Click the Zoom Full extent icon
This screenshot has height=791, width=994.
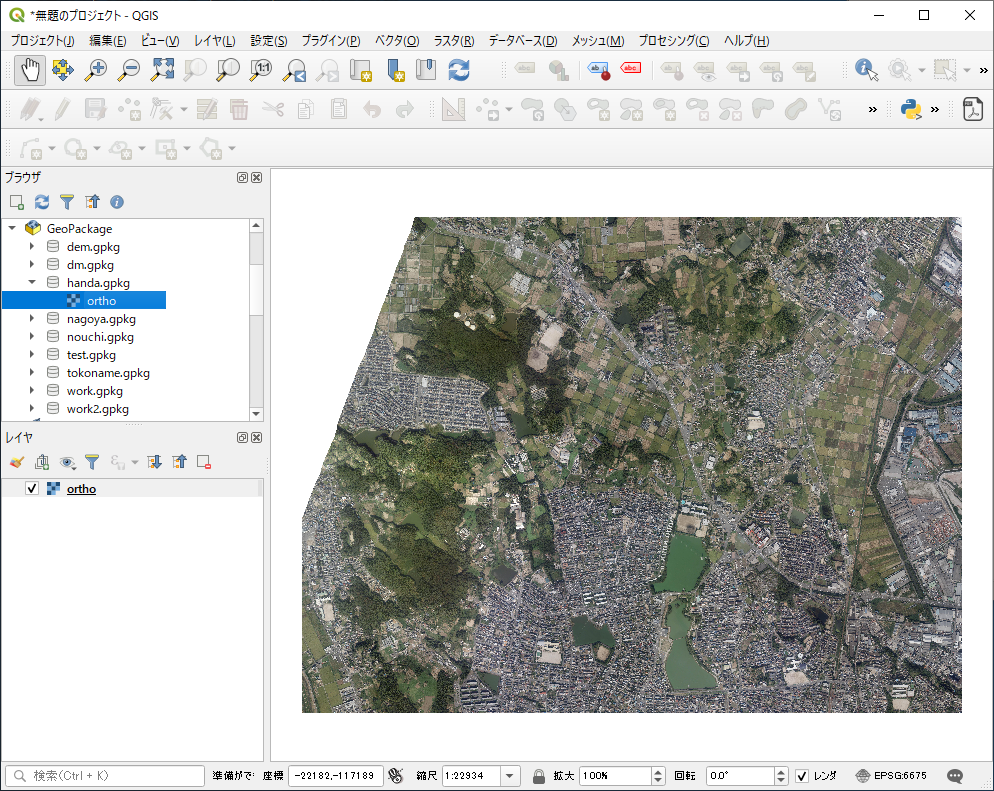pos(162,70)
